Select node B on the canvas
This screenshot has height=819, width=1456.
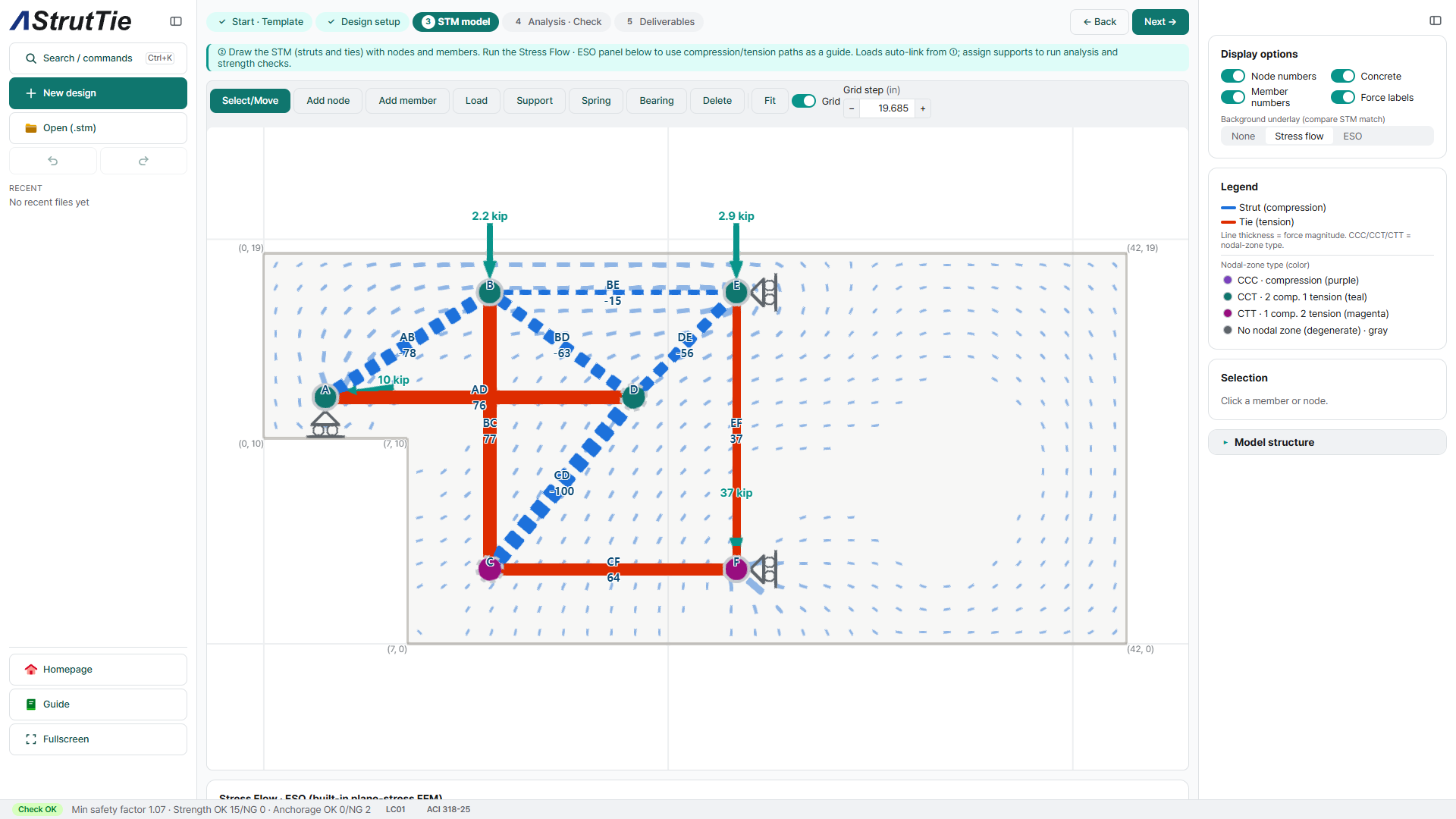(490, 292)
